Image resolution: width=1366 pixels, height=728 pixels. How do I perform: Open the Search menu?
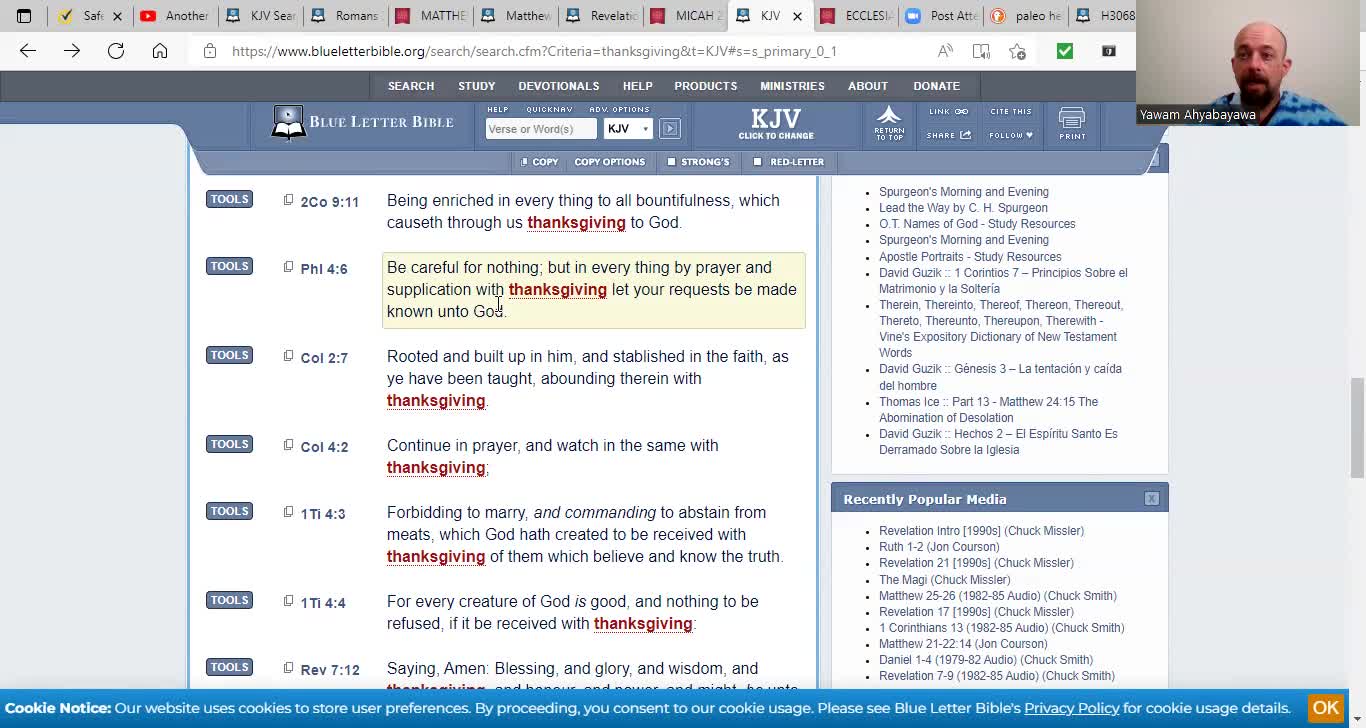[411, 86]
